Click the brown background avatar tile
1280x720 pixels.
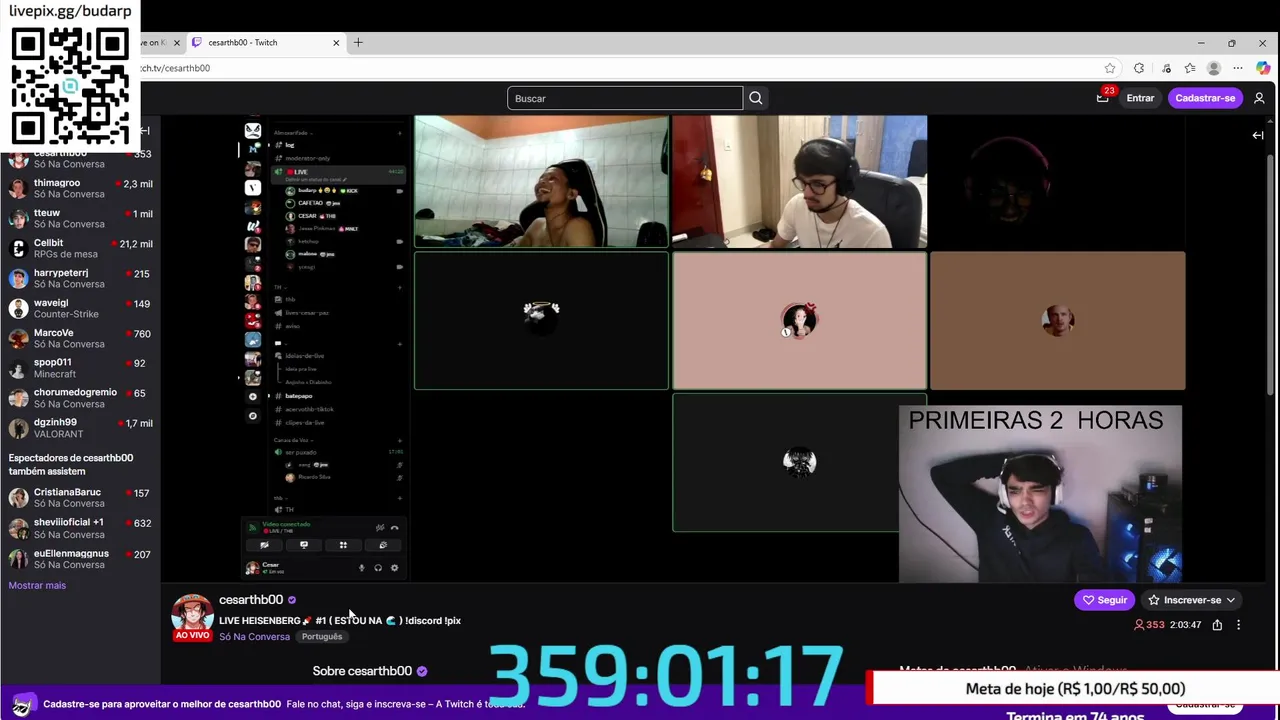tap(1057, 320)
